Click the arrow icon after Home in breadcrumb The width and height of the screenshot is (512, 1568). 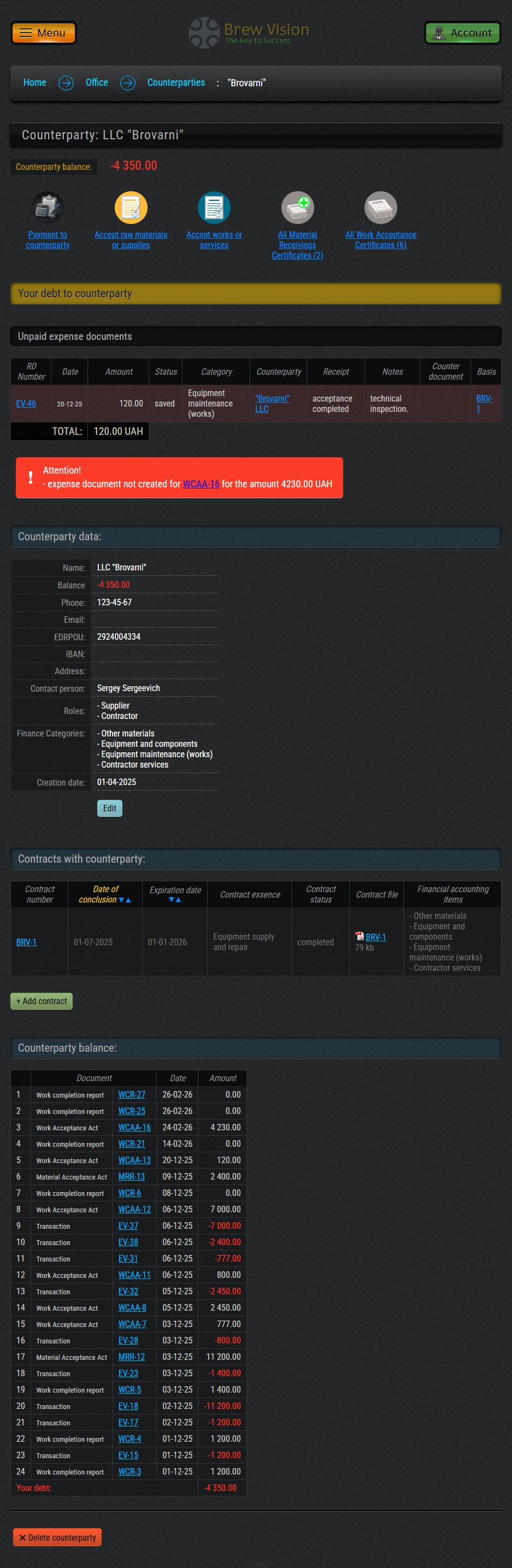tap(66, 83)
